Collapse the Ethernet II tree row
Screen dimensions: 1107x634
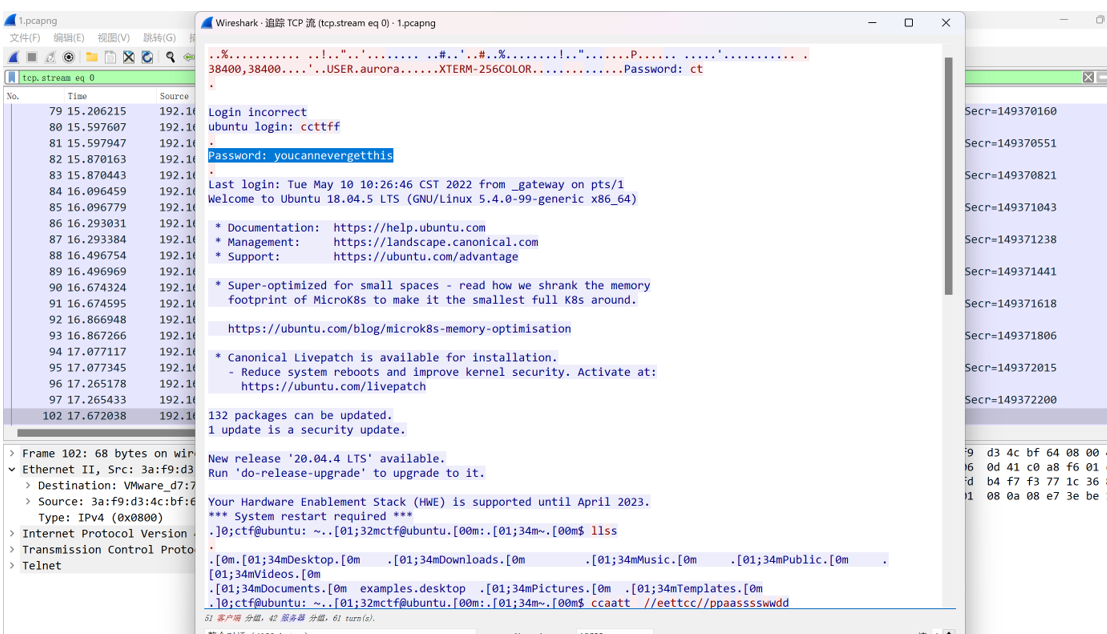[12, 469]
